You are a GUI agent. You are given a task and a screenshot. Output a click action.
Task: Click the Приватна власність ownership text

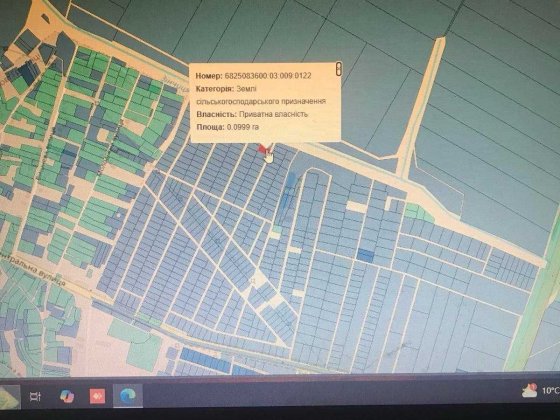point(274,114)
